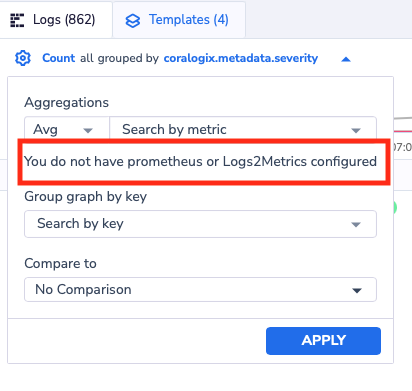Screen dimensions: 412x391
Task: Collapse the panel using the blue up caret
Action: (346, 59)
